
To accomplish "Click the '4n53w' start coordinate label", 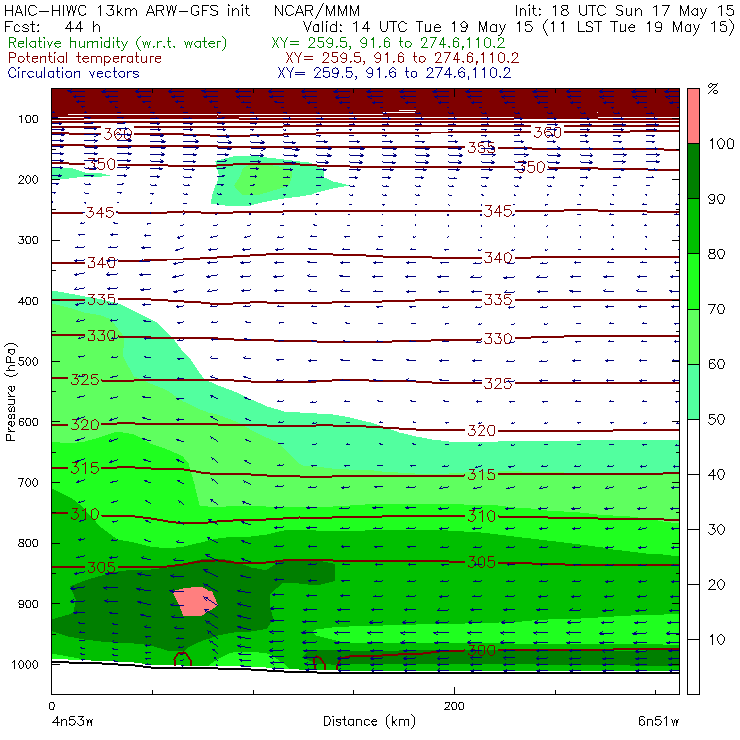I will (x=73, y=722).
